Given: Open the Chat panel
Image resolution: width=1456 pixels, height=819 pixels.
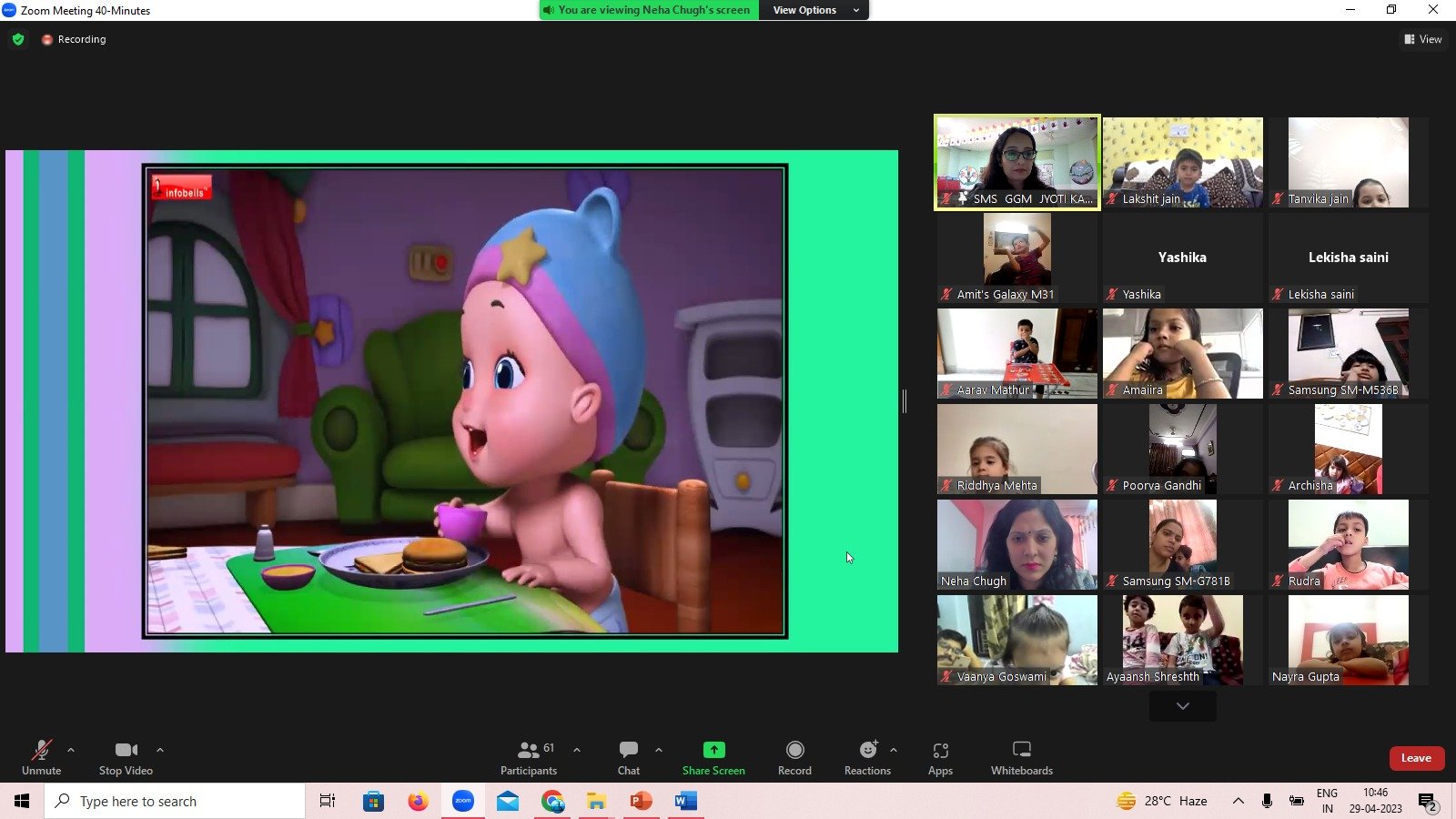Looking at the screenshot, I should (628, 757).
